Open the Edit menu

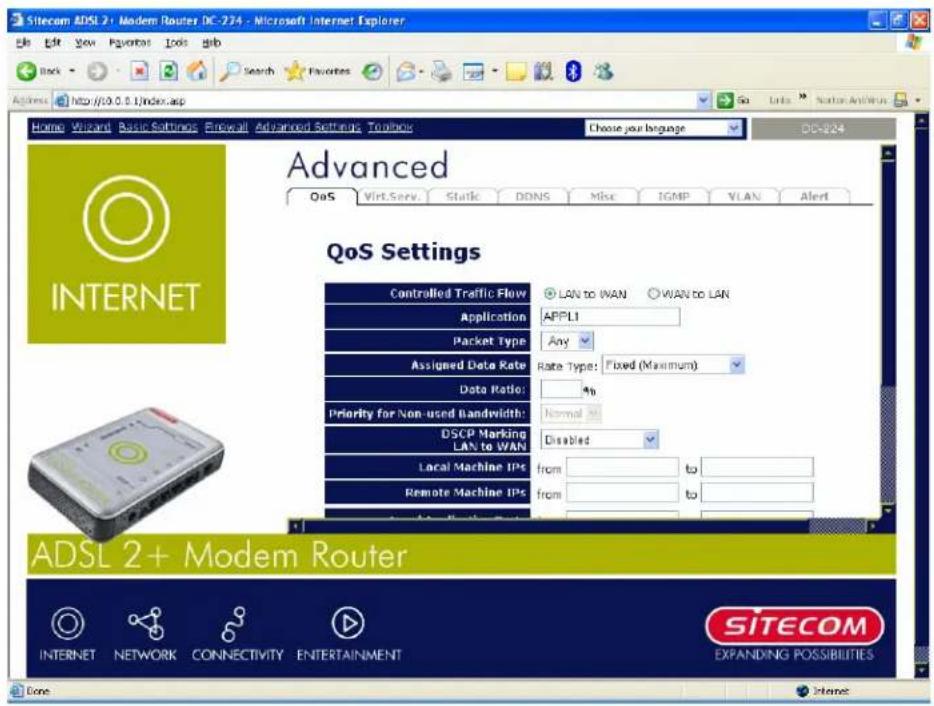coord(53,43)
